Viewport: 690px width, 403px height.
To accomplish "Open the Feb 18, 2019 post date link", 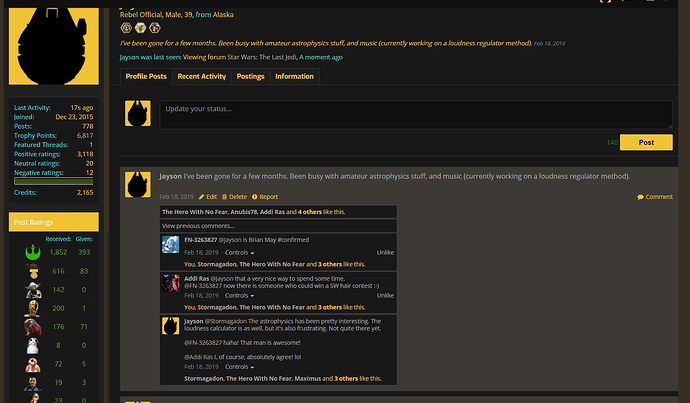I will tap(176, 197).
